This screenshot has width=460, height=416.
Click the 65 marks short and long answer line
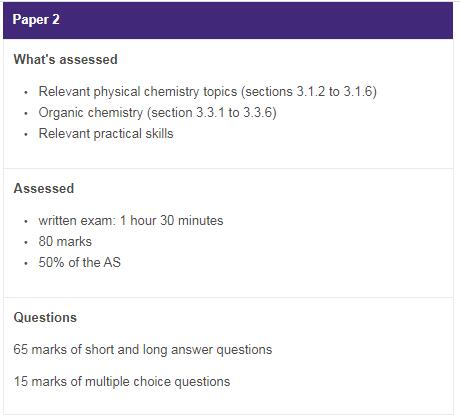(x=143, y=349)
